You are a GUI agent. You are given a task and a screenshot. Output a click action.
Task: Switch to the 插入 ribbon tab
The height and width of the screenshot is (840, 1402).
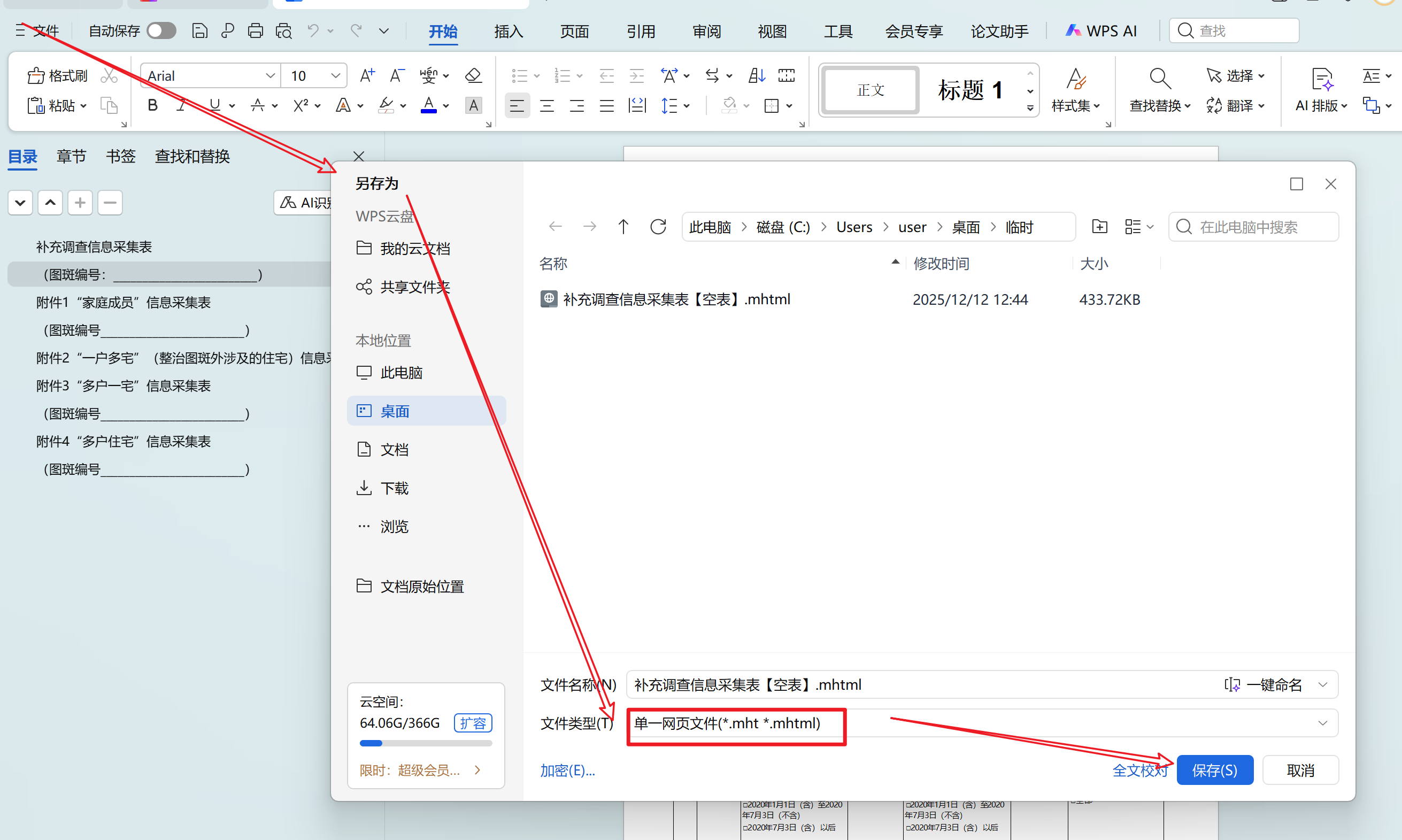pyautogui.click(x=508, y=31)
